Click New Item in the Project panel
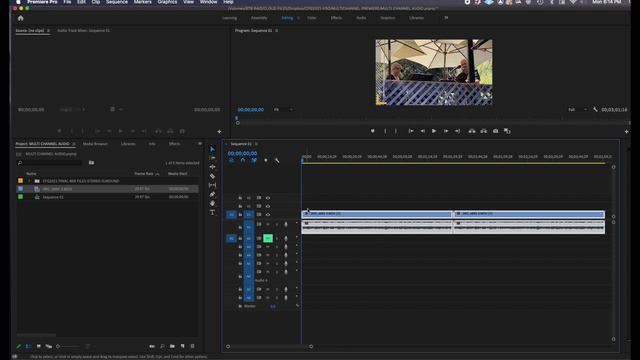 tap(182, 346)
